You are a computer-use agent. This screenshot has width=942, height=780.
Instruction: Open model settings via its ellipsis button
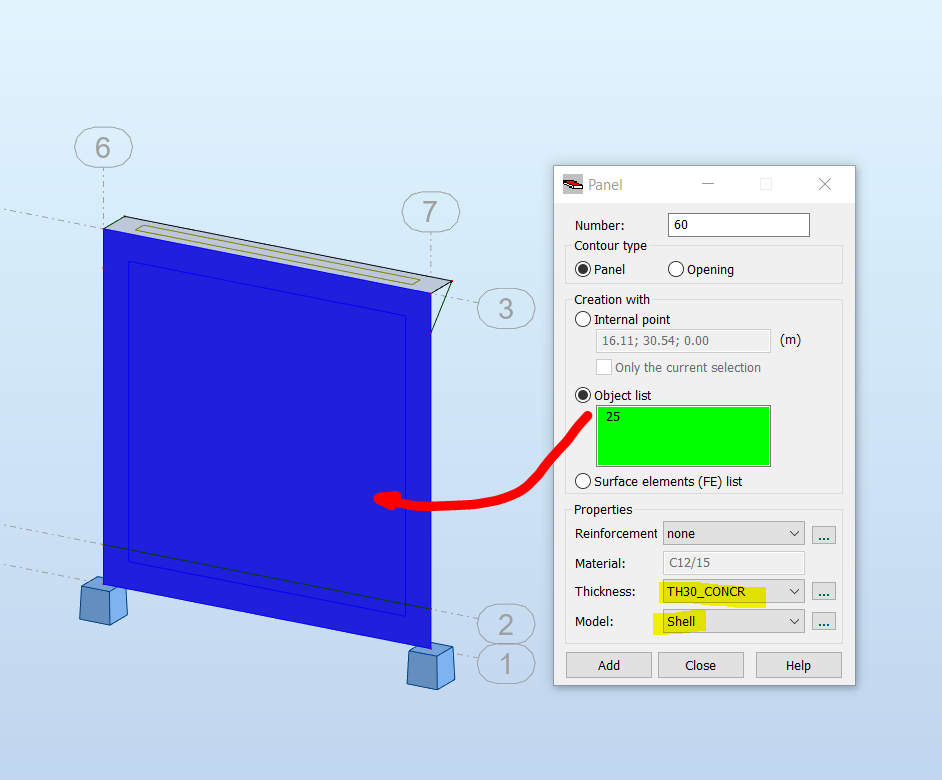click(x=823, y=621)
